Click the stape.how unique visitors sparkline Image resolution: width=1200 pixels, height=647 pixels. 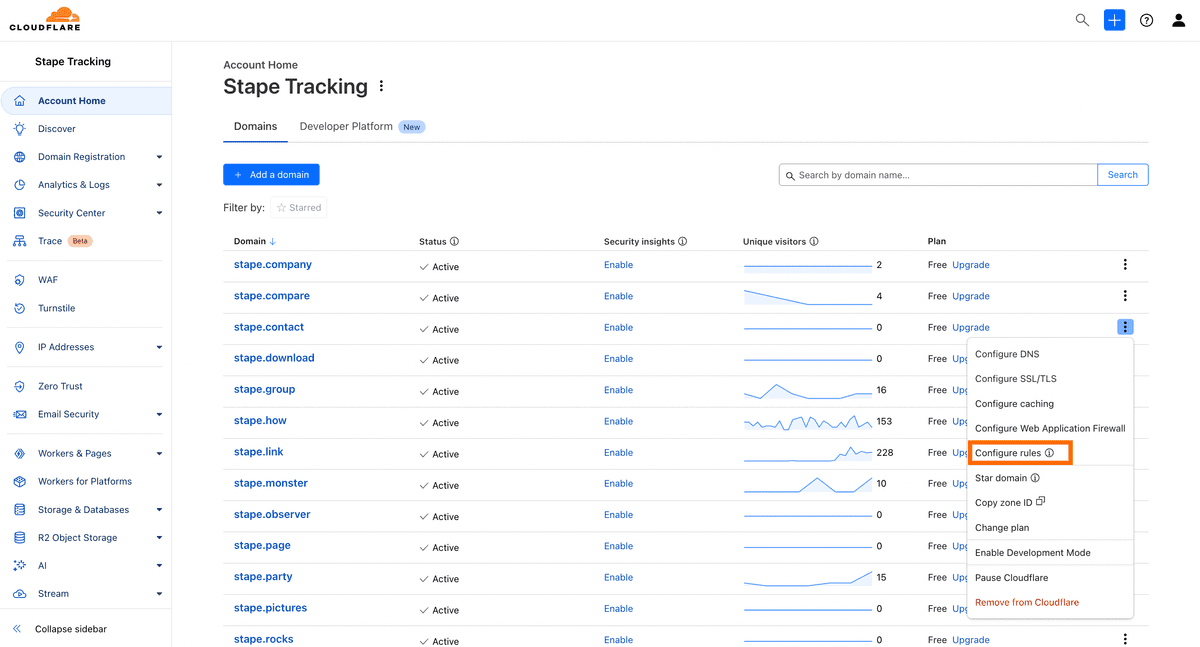coord(807,422)
